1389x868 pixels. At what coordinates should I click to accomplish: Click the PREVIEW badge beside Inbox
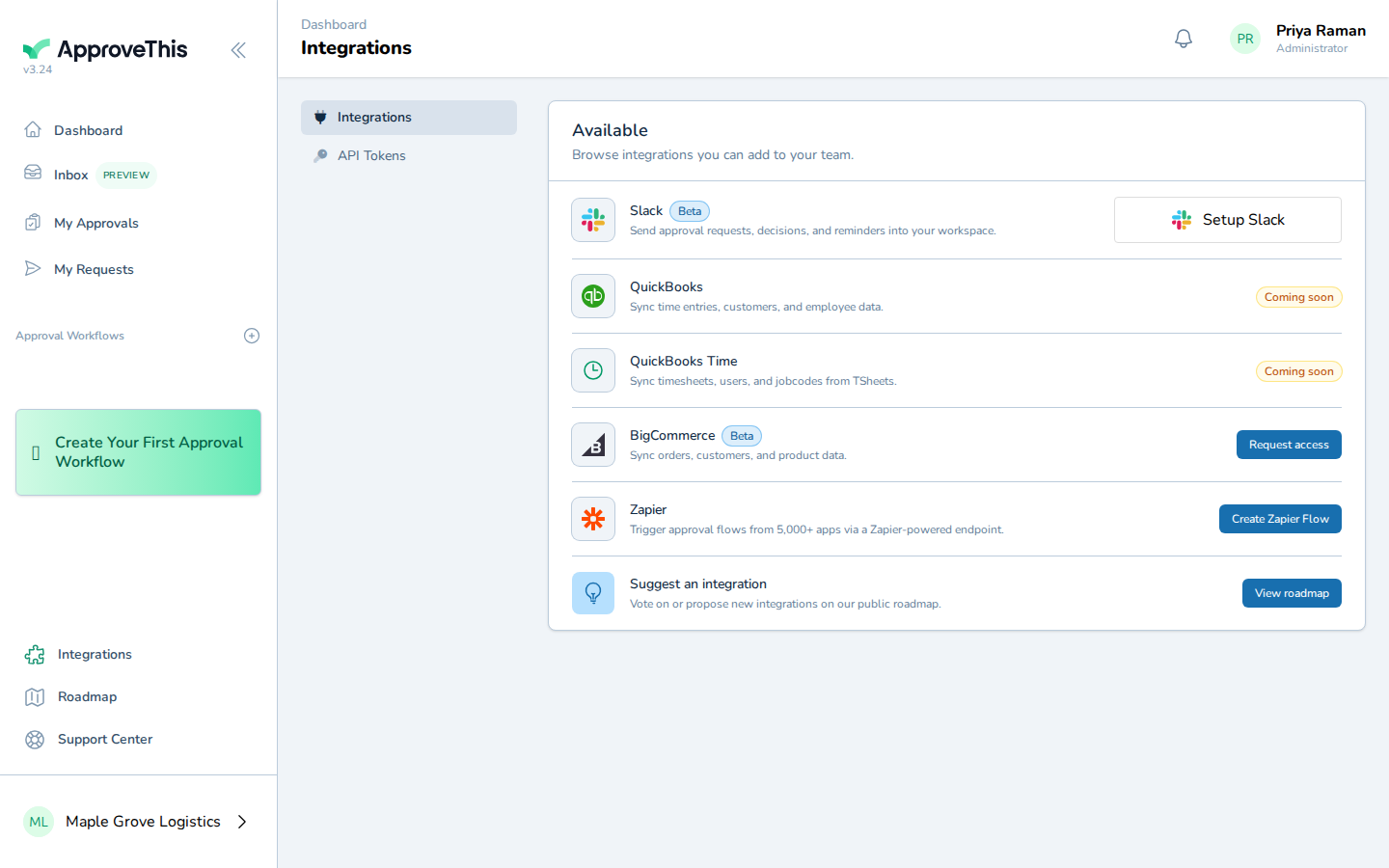point(126,176)
